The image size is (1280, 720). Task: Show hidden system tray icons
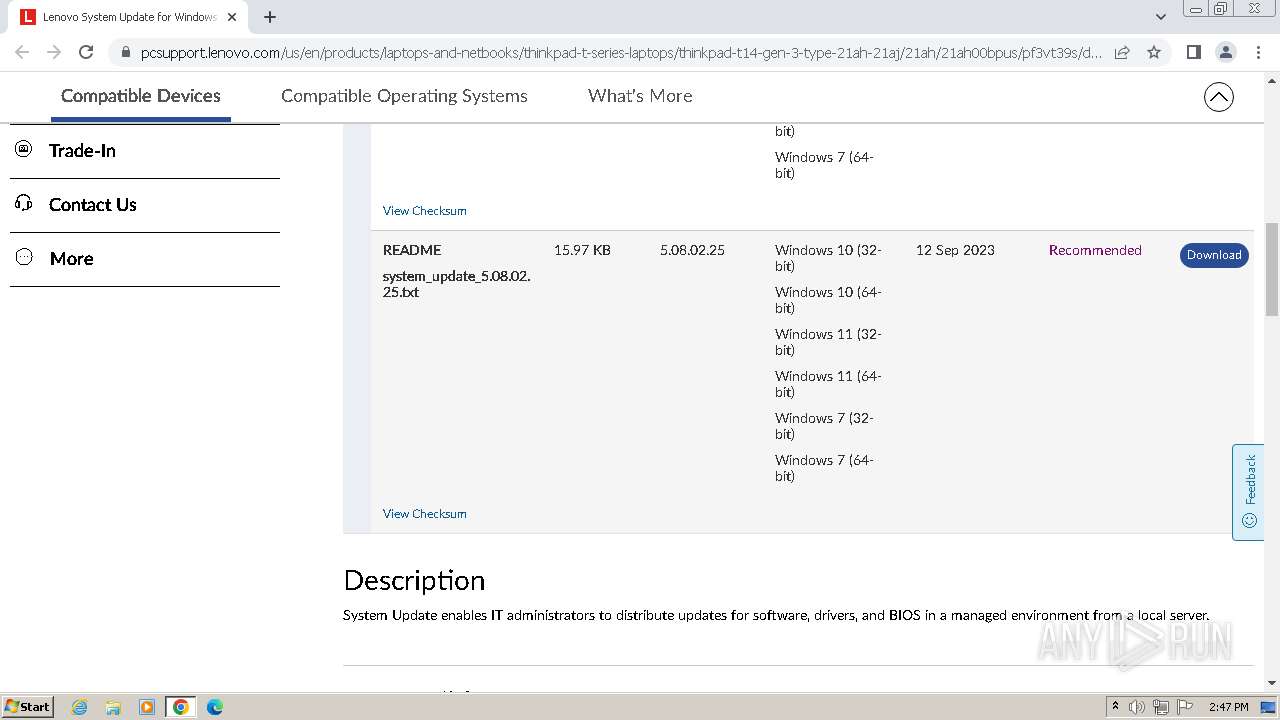(x=1115, y=707)
